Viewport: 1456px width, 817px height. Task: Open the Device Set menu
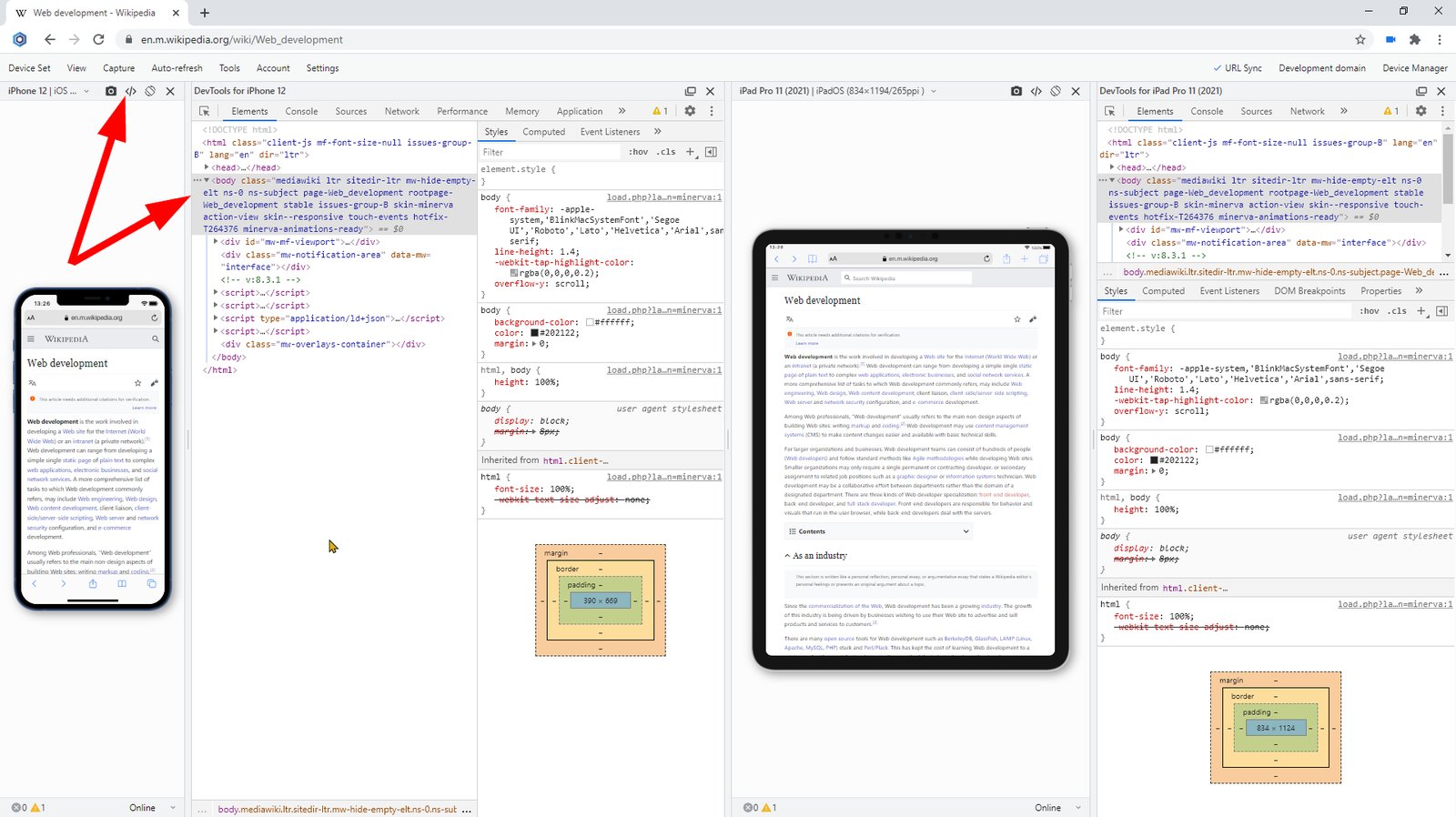coord(30,68)
